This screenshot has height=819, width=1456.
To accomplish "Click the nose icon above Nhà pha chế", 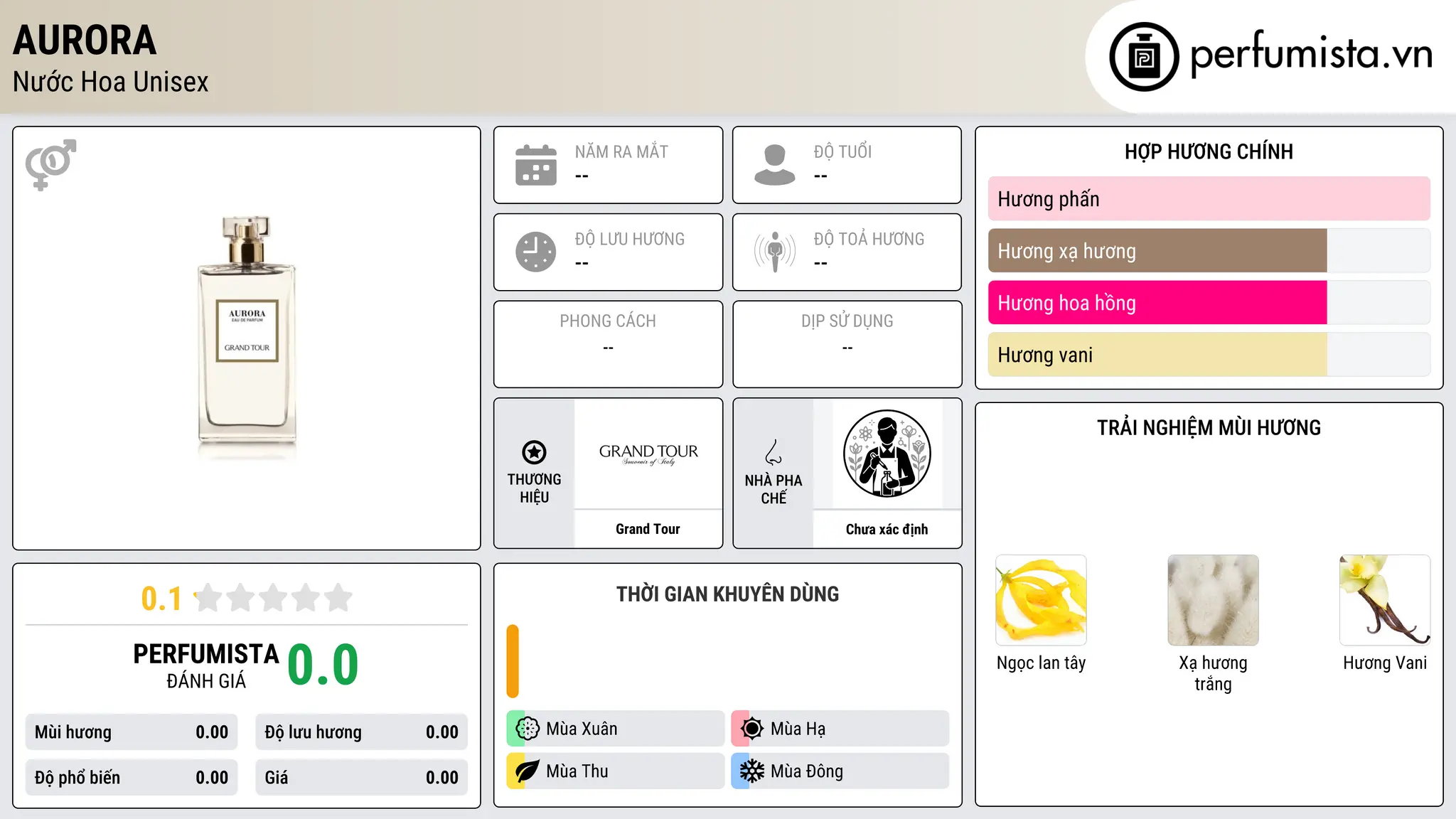I will [x=773, y=452].
